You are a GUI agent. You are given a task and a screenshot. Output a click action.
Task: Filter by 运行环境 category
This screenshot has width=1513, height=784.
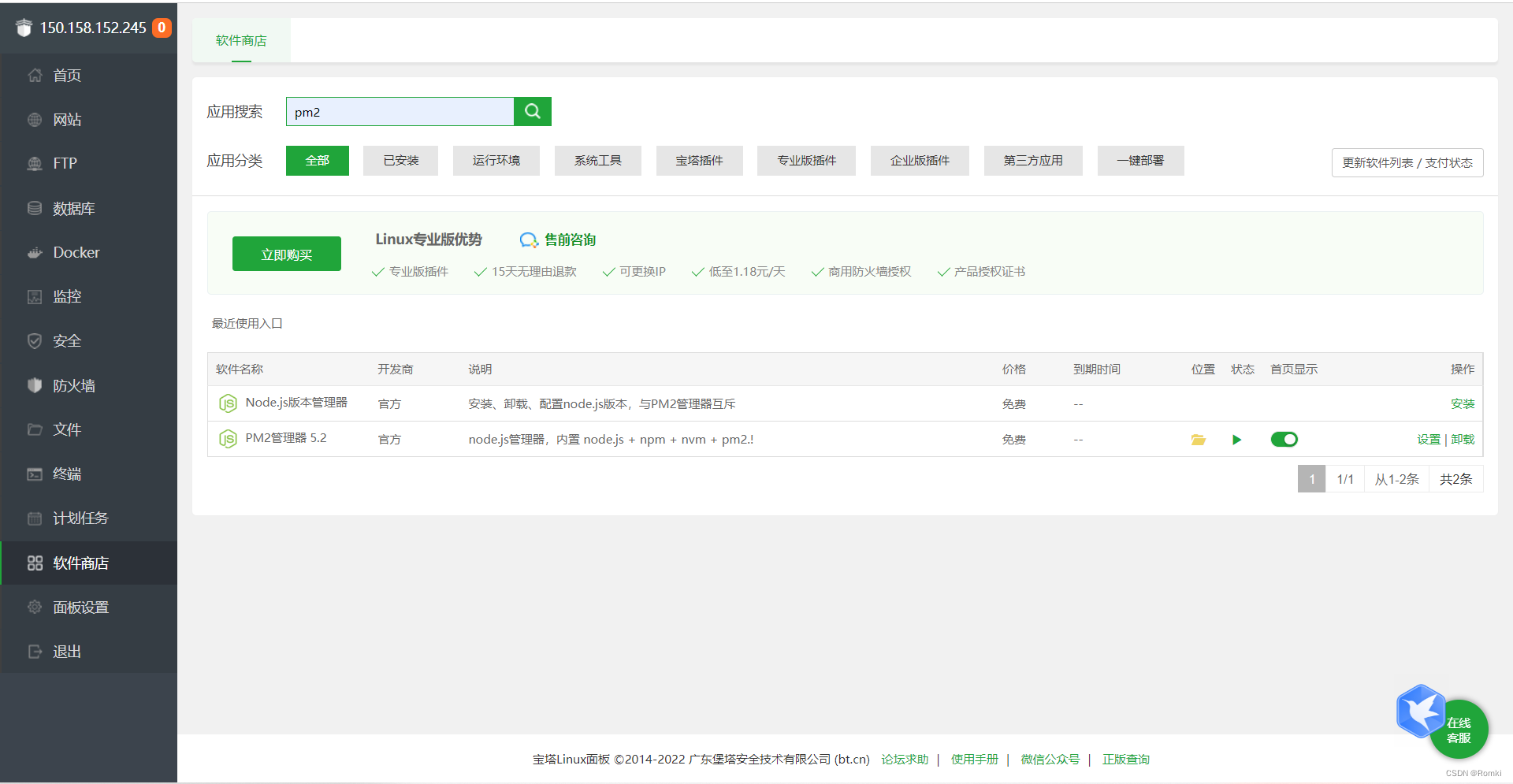(x=496, y=161)
